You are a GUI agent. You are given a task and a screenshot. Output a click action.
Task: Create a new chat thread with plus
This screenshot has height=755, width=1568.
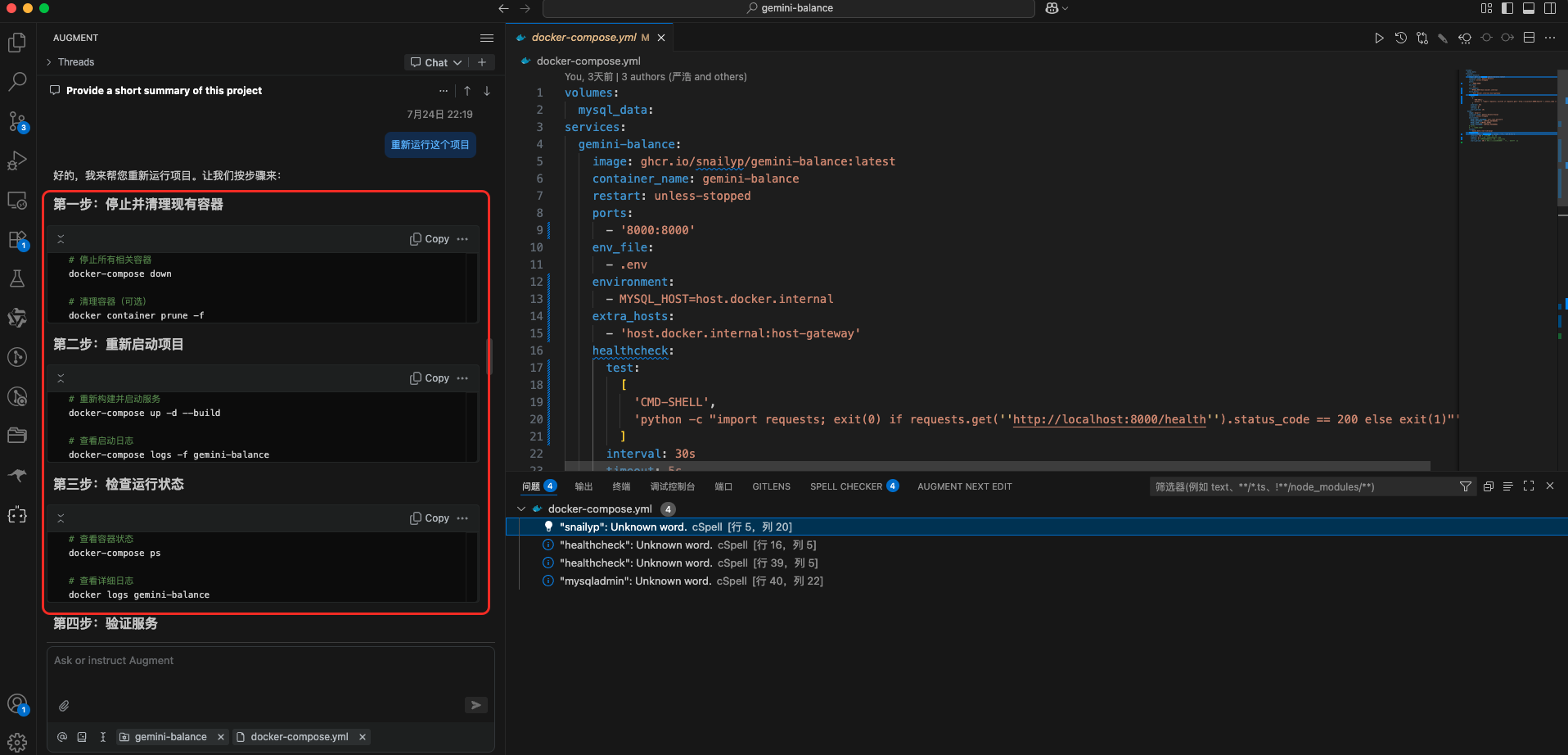point(482,62)
